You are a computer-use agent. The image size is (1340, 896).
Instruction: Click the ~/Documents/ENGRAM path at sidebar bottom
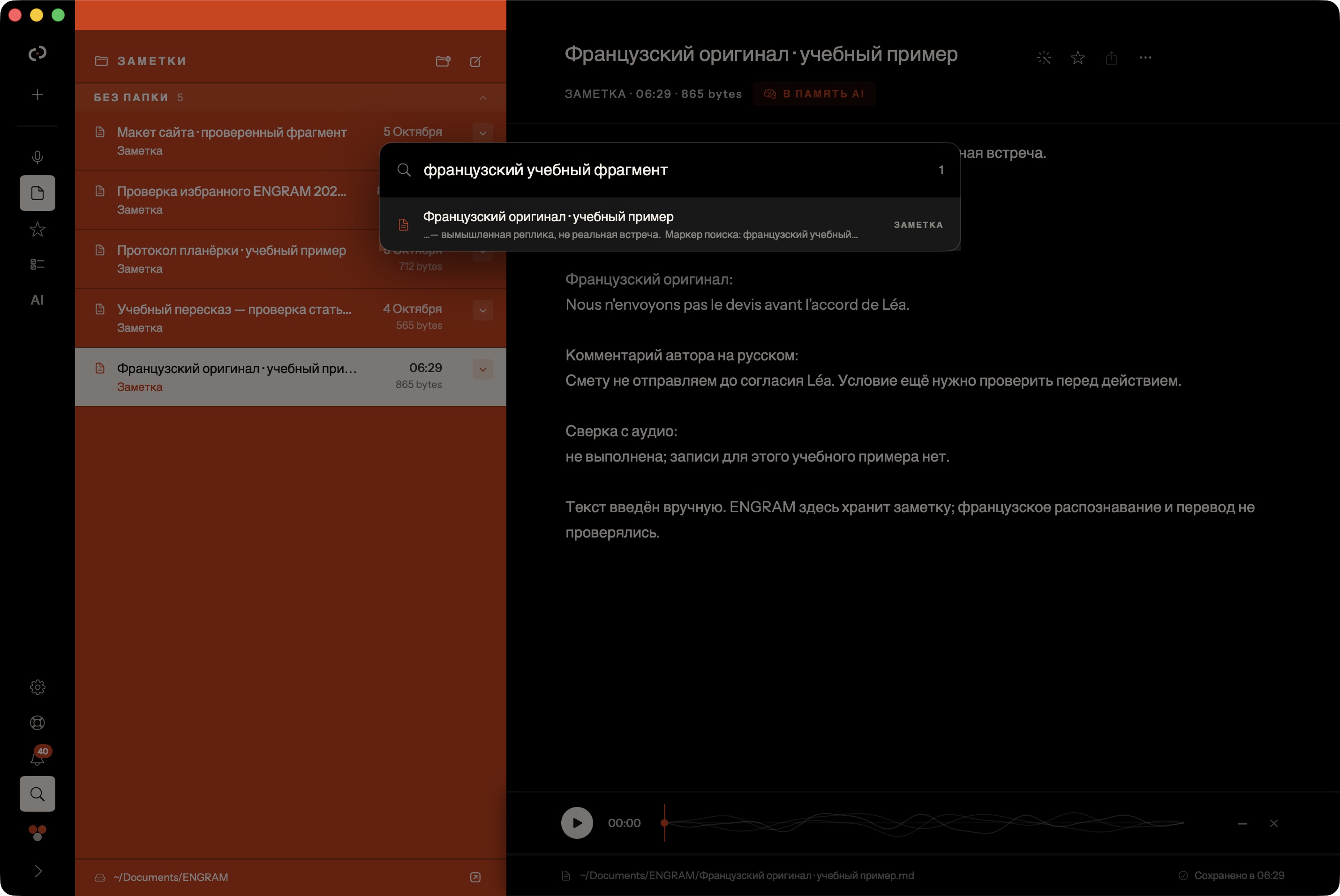coord(170,877)
